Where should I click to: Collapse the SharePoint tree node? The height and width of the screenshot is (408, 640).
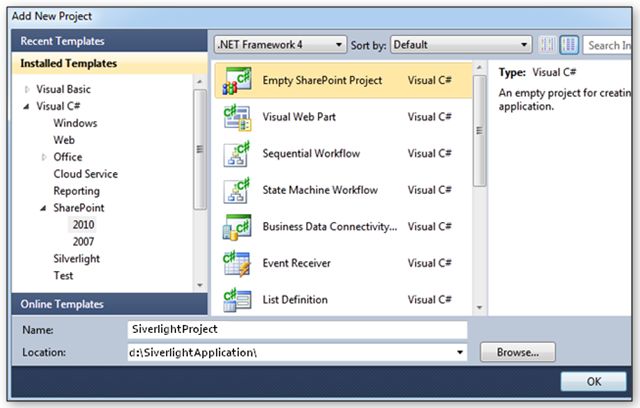pos(43,208)
